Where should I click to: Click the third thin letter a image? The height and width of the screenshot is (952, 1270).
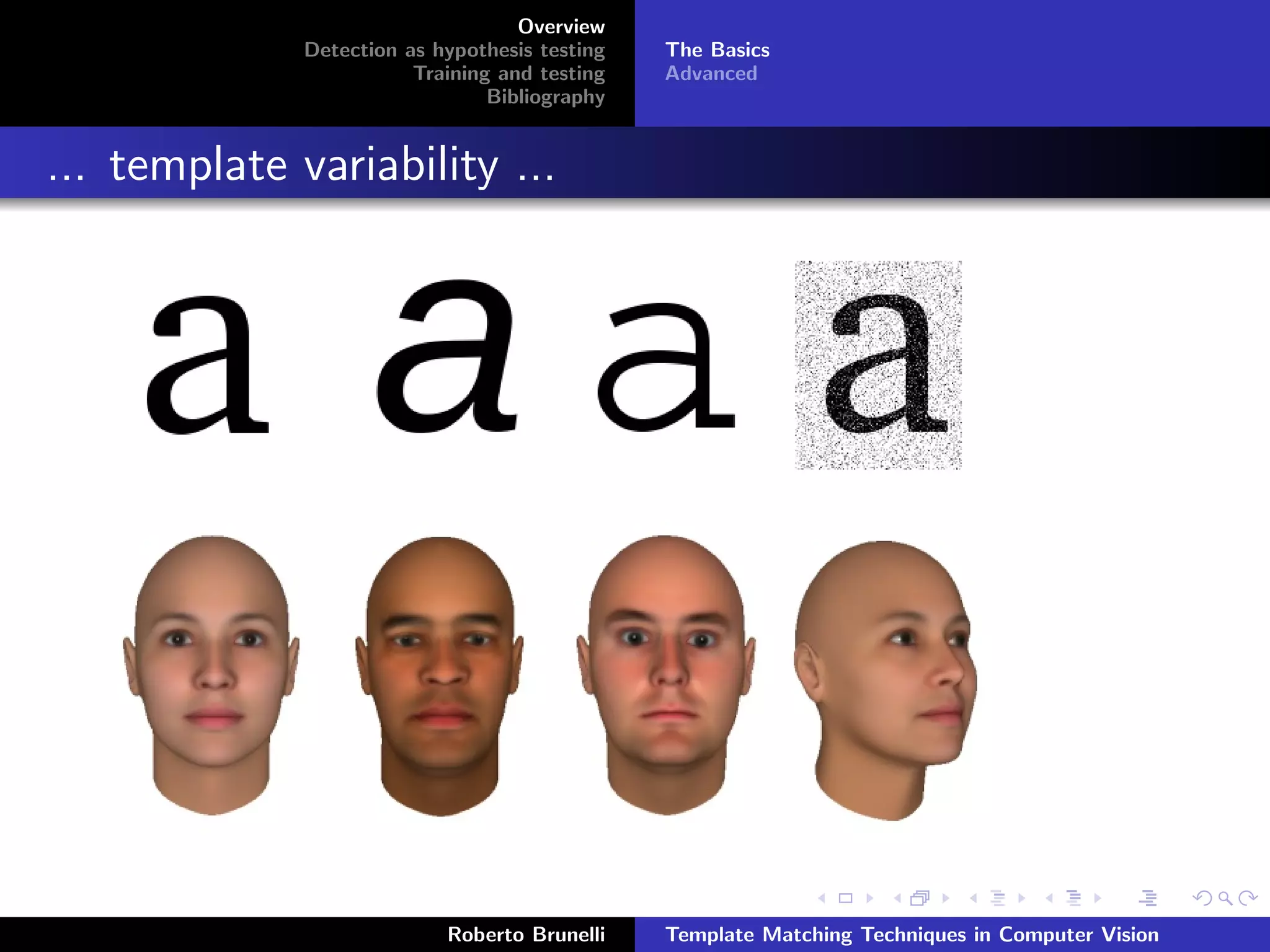[x=667, y=367]
